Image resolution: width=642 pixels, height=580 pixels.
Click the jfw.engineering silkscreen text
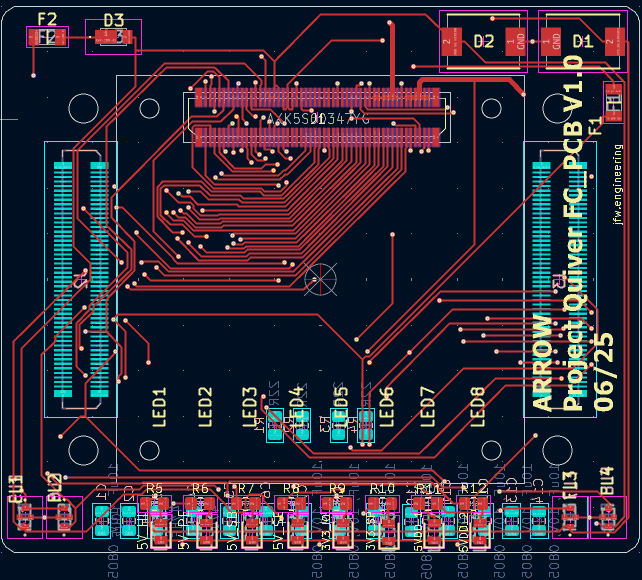click(618, 184)
